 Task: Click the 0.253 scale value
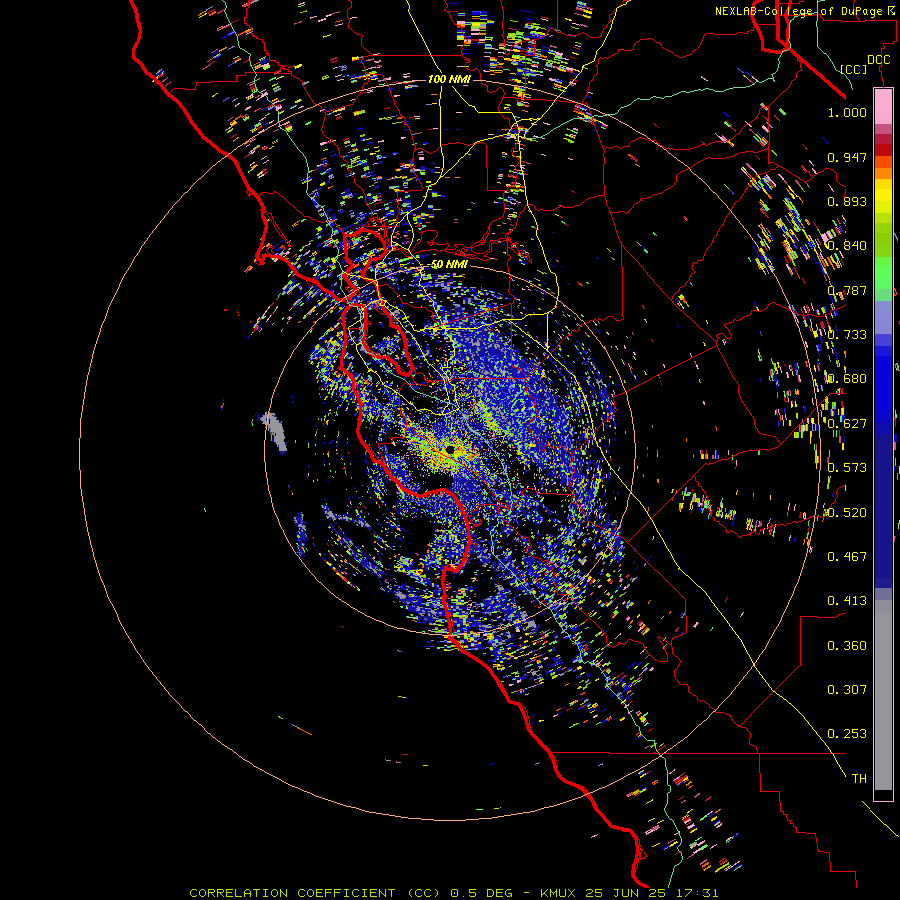pos(847,734)
